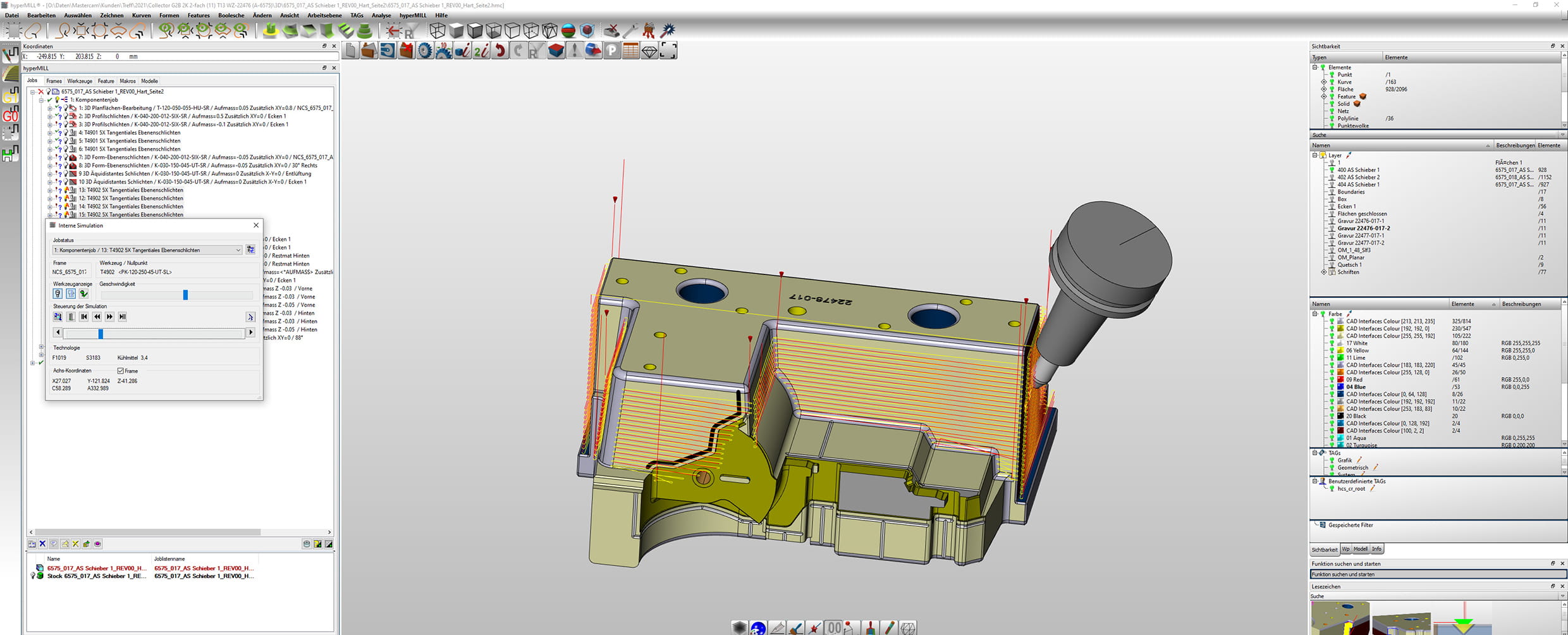
Task: Click the fullscreen brackets icon in hyperMILL toolbar
Action: coord(668,51)
